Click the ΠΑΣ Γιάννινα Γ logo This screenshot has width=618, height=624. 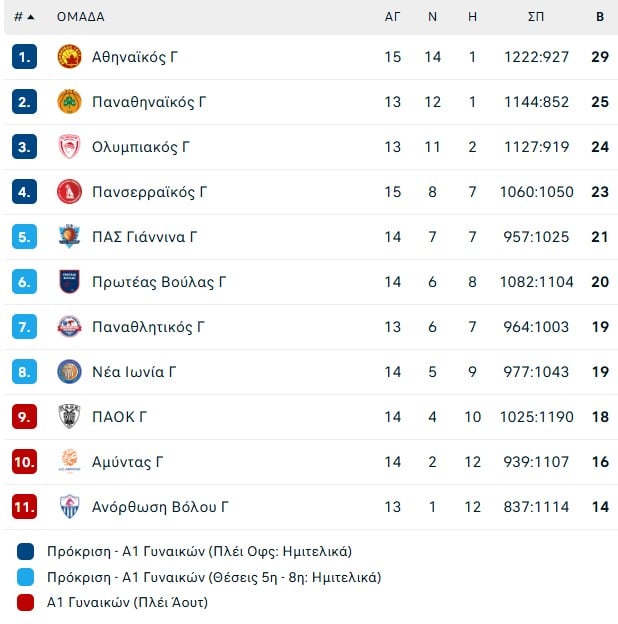(x=69, y=237)
